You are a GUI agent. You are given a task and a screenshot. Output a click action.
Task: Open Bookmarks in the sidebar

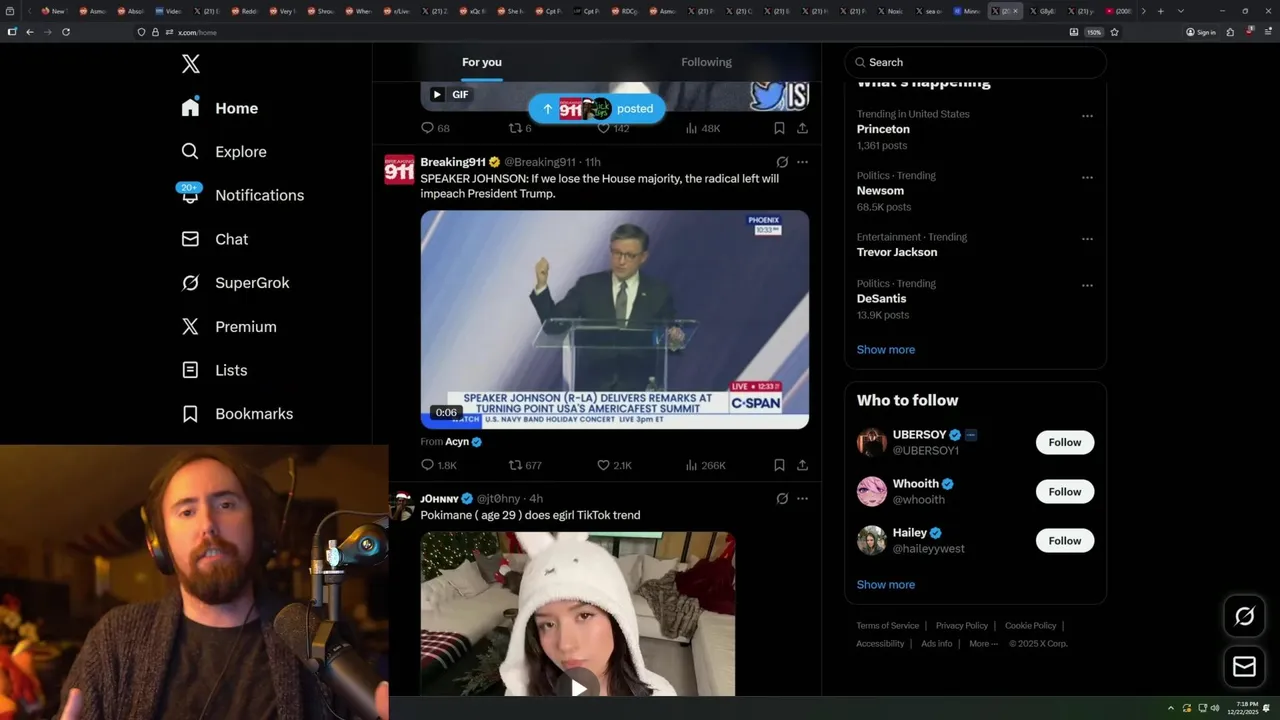(x=237, y=414)
